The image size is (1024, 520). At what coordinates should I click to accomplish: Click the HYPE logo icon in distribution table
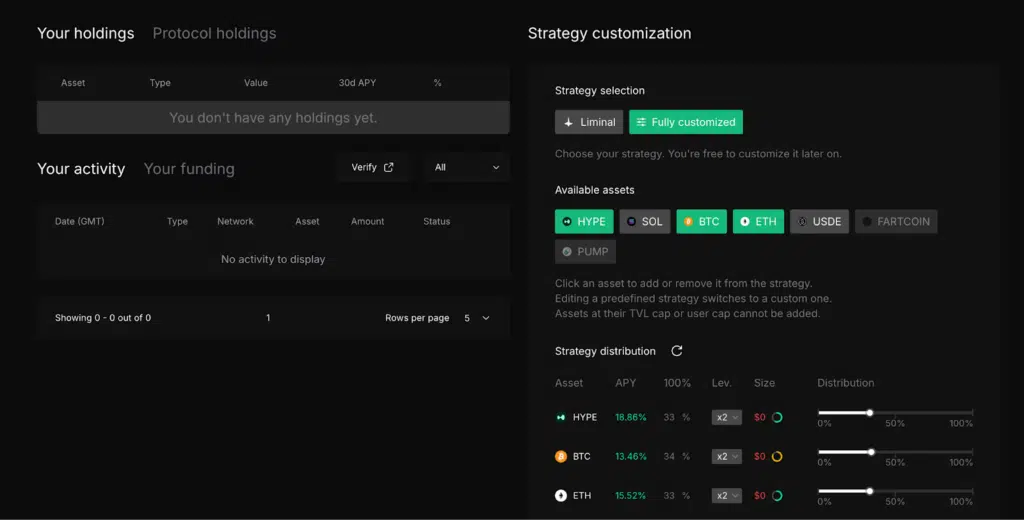pos(561,417)
